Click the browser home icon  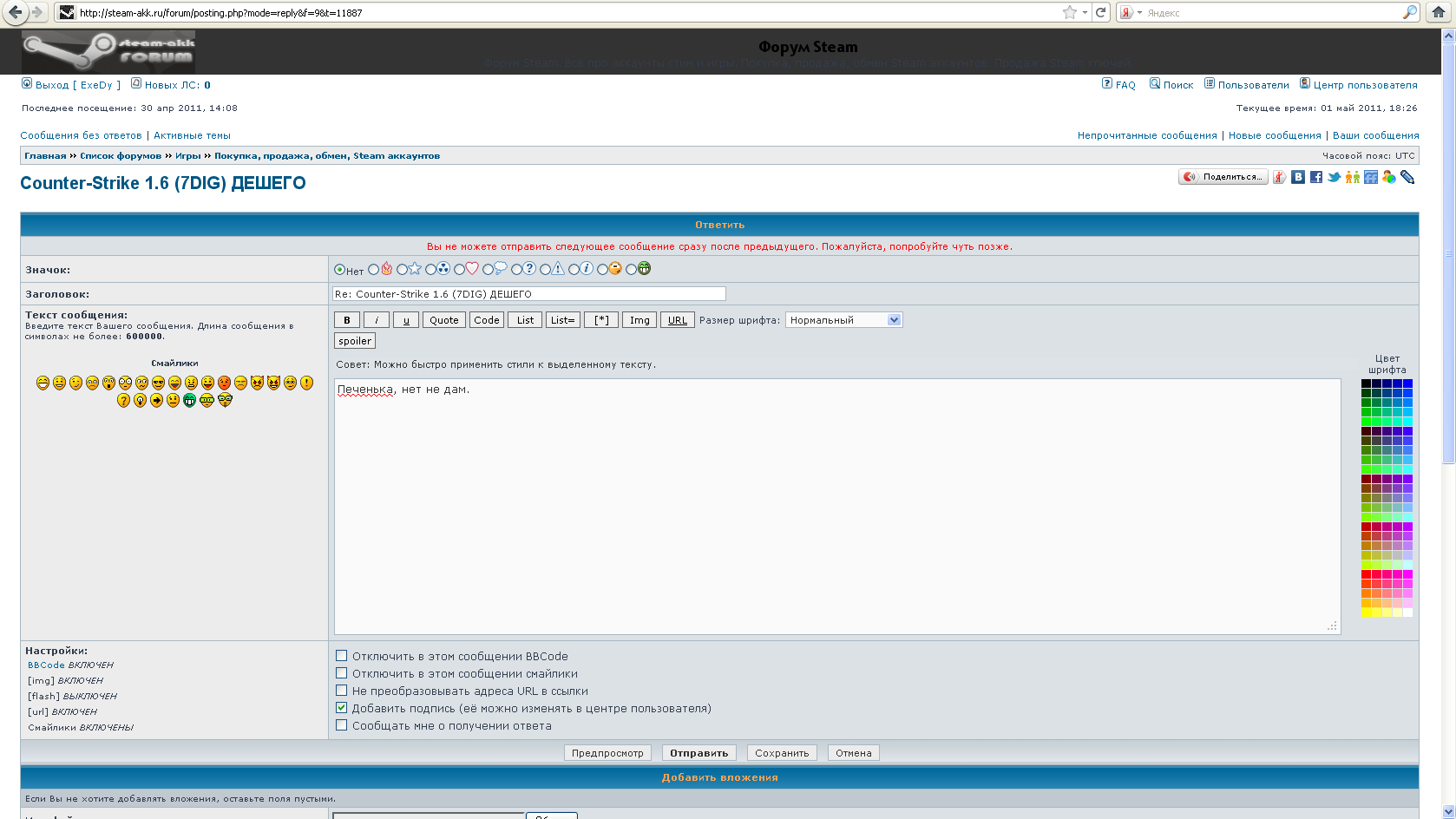[1439, 12]
